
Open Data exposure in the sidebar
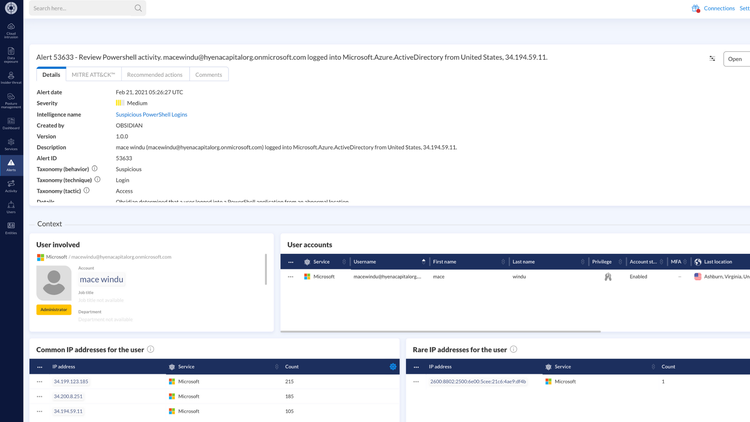click(x=11, y=55)
